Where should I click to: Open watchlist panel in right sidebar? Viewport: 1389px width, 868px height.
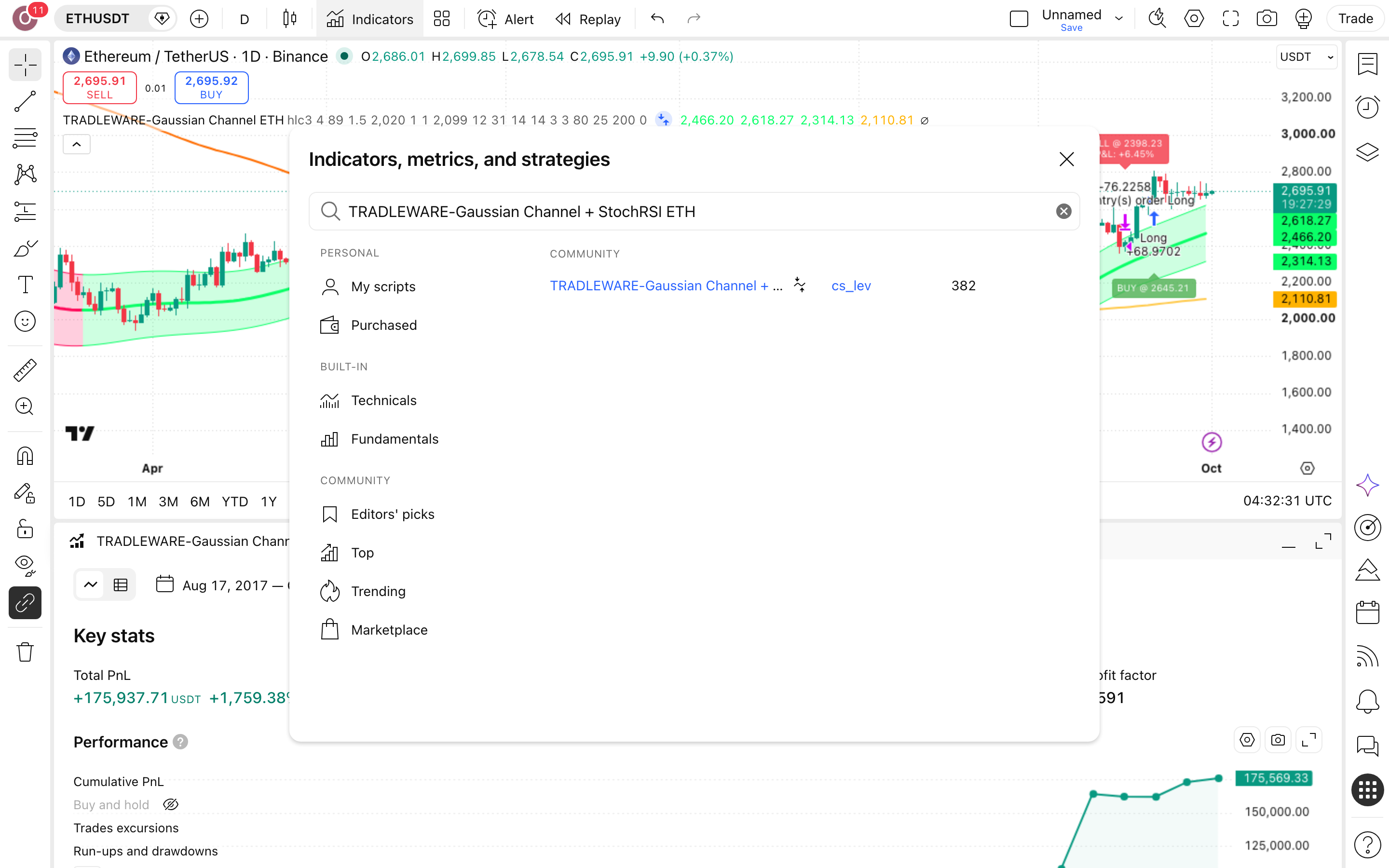(x=1368, y=64)
